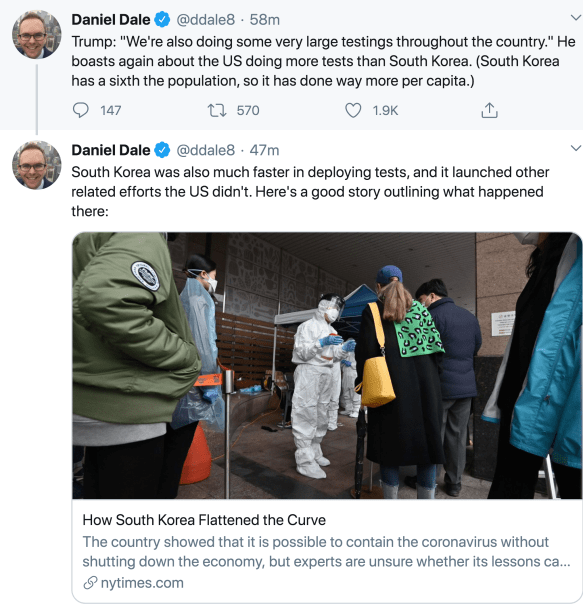Expand options chevron on the 47m tweet
This screenshot has width=583, height=605.
[x=576, y=148]
